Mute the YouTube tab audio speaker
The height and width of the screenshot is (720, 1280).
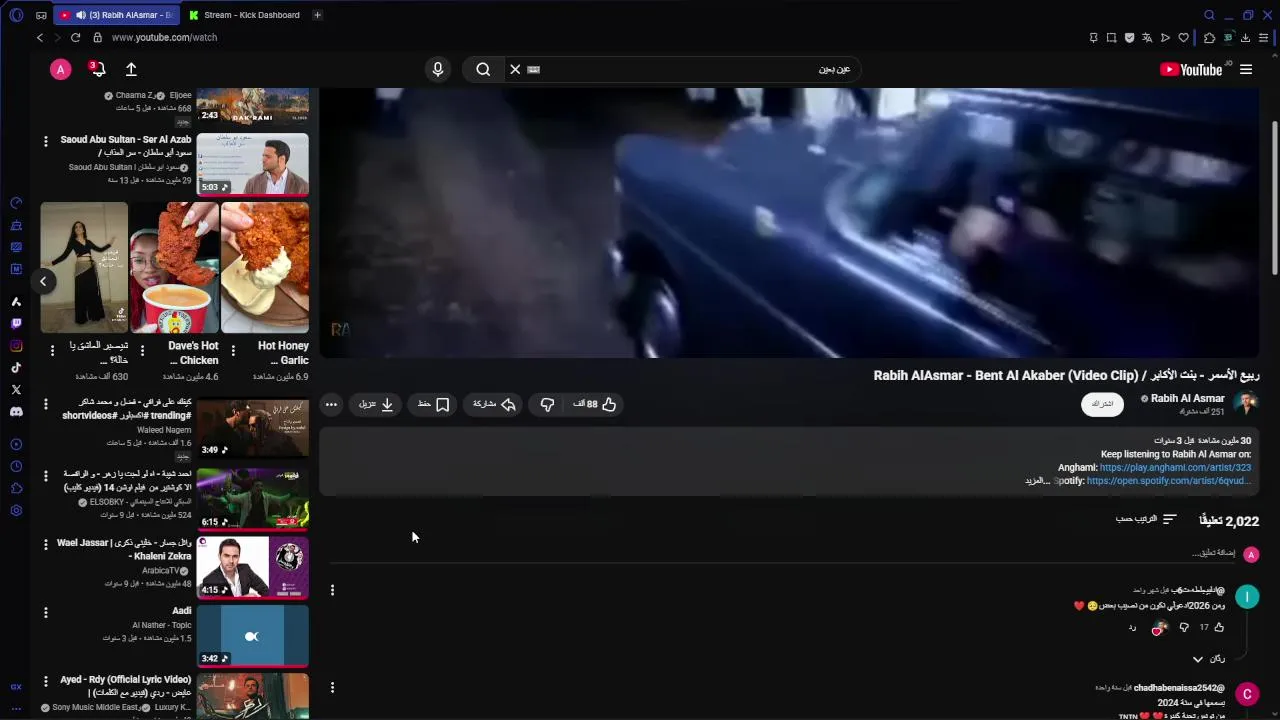(80, 15)
